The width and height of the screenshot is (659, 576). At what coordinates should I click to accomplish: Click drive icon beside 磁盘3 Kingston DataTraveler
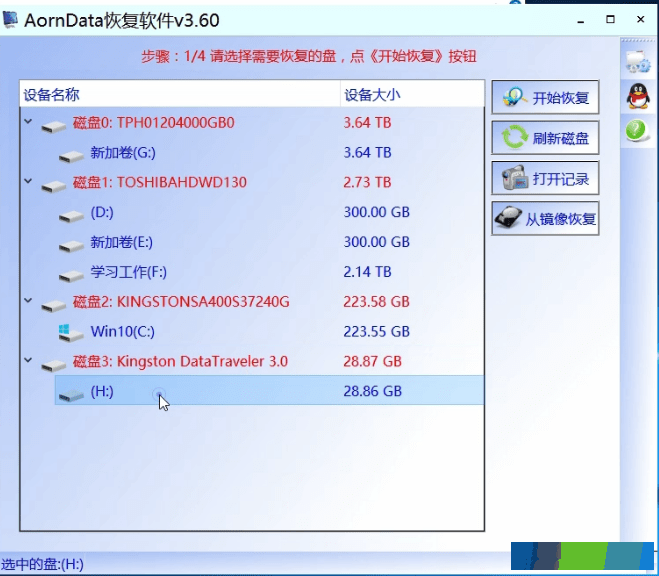(x=53, y=365)
